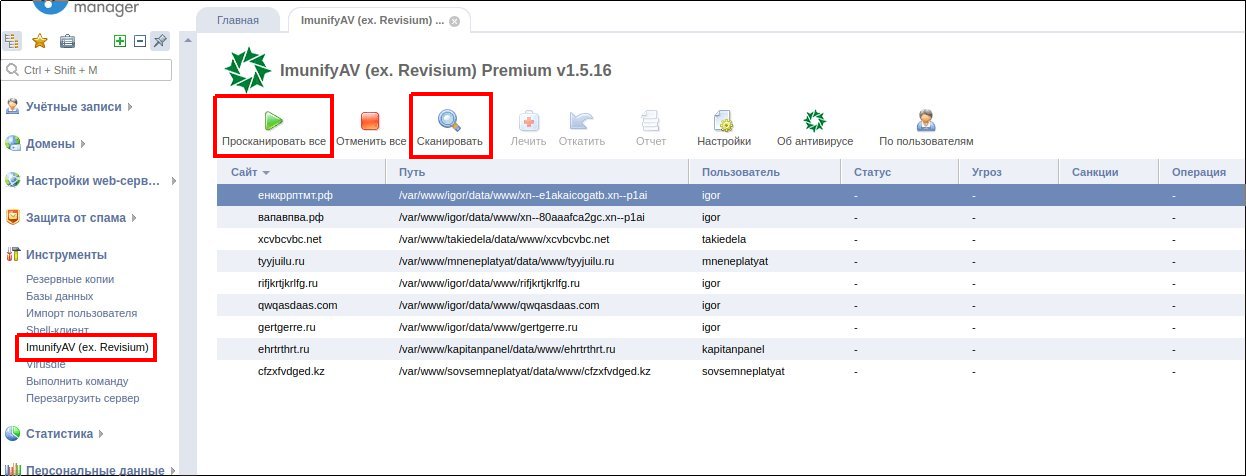Click the red Отменить все stop icon
Image resolution: width=1246 pixels, height=476 pixels.
click(370, 121)
